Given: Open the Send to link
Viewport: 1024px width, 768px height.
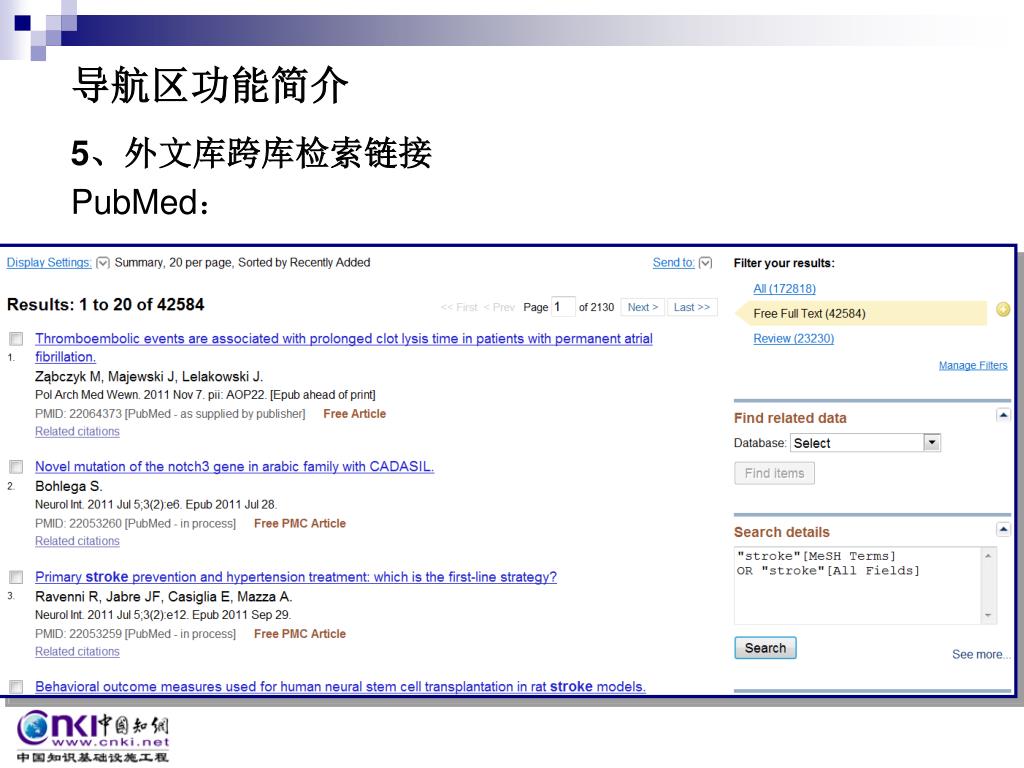Looking at the screenshot, I should tap(673, 263).
